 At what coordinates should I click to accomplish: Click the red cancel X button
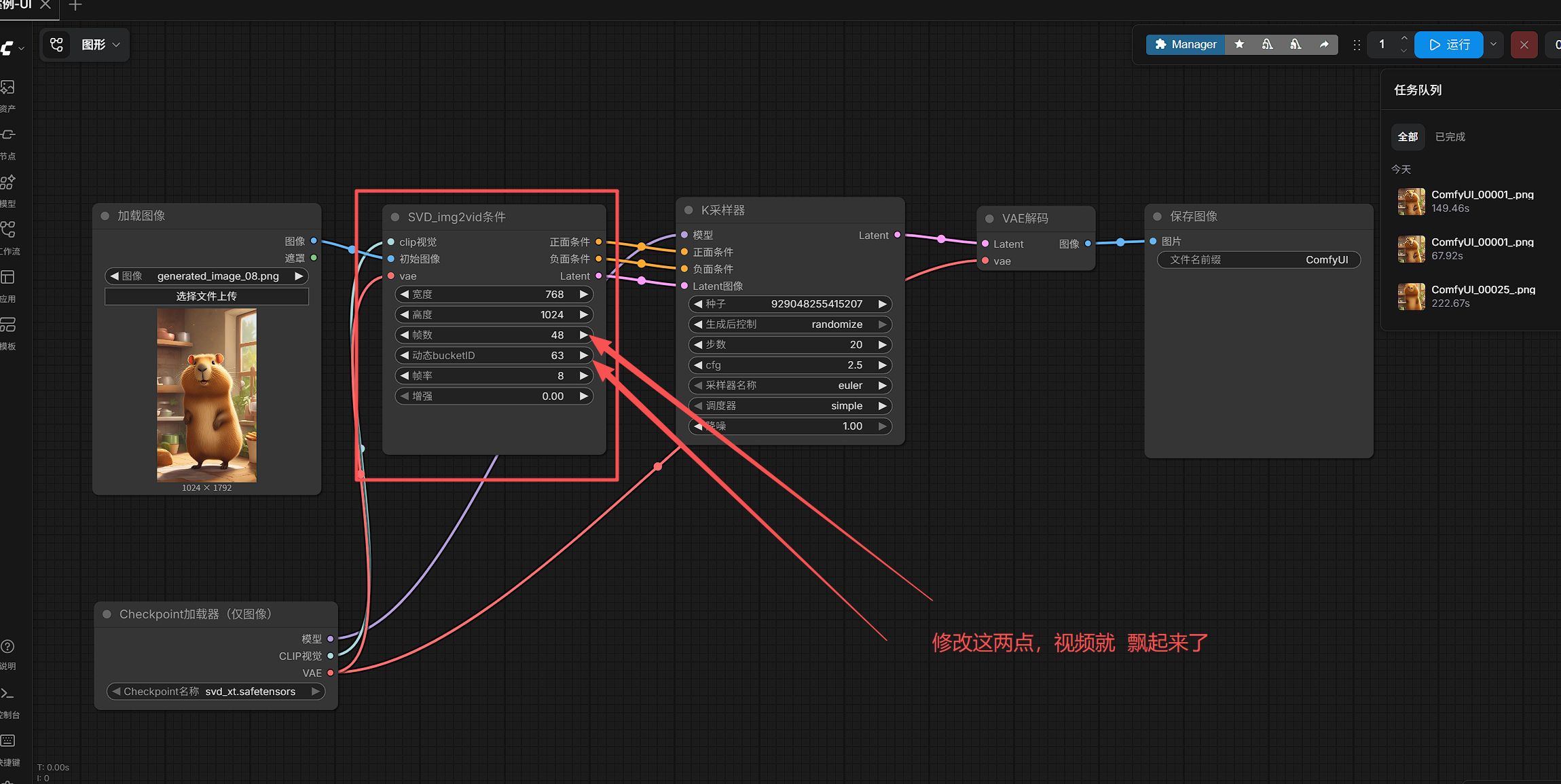pos(1524,45)
